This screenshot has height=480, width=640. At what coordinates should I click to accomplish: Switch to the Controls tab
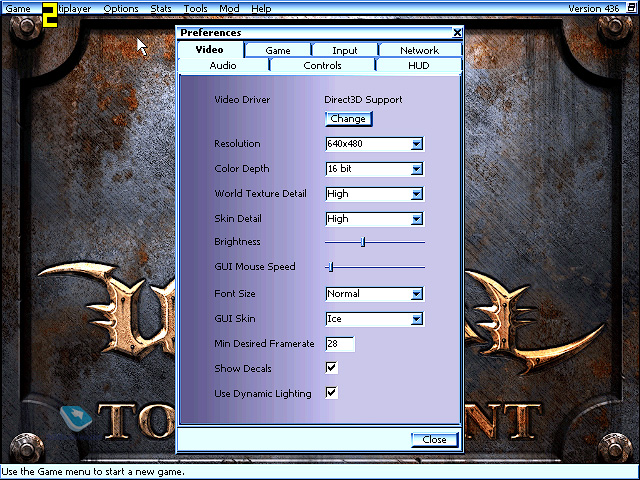point(322,65)
